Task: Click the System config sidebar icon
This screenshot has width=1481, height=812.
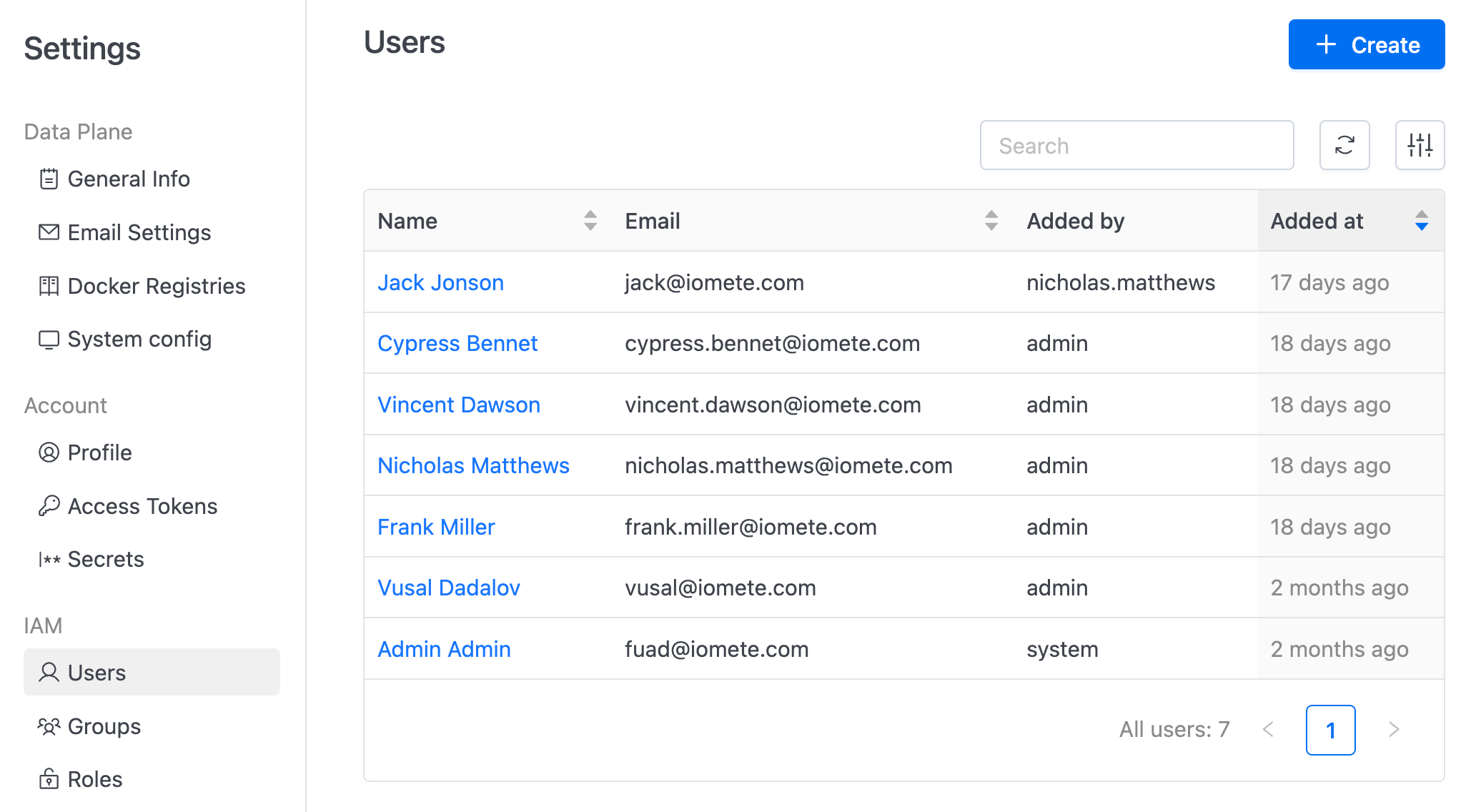Action: click(47, 339)
